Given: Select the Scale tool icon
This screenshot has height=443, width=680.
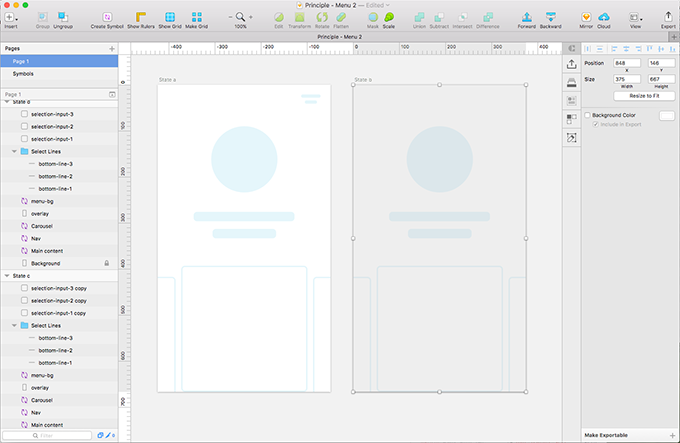Looking at the screenshot, I should click(x=389, y=17).
